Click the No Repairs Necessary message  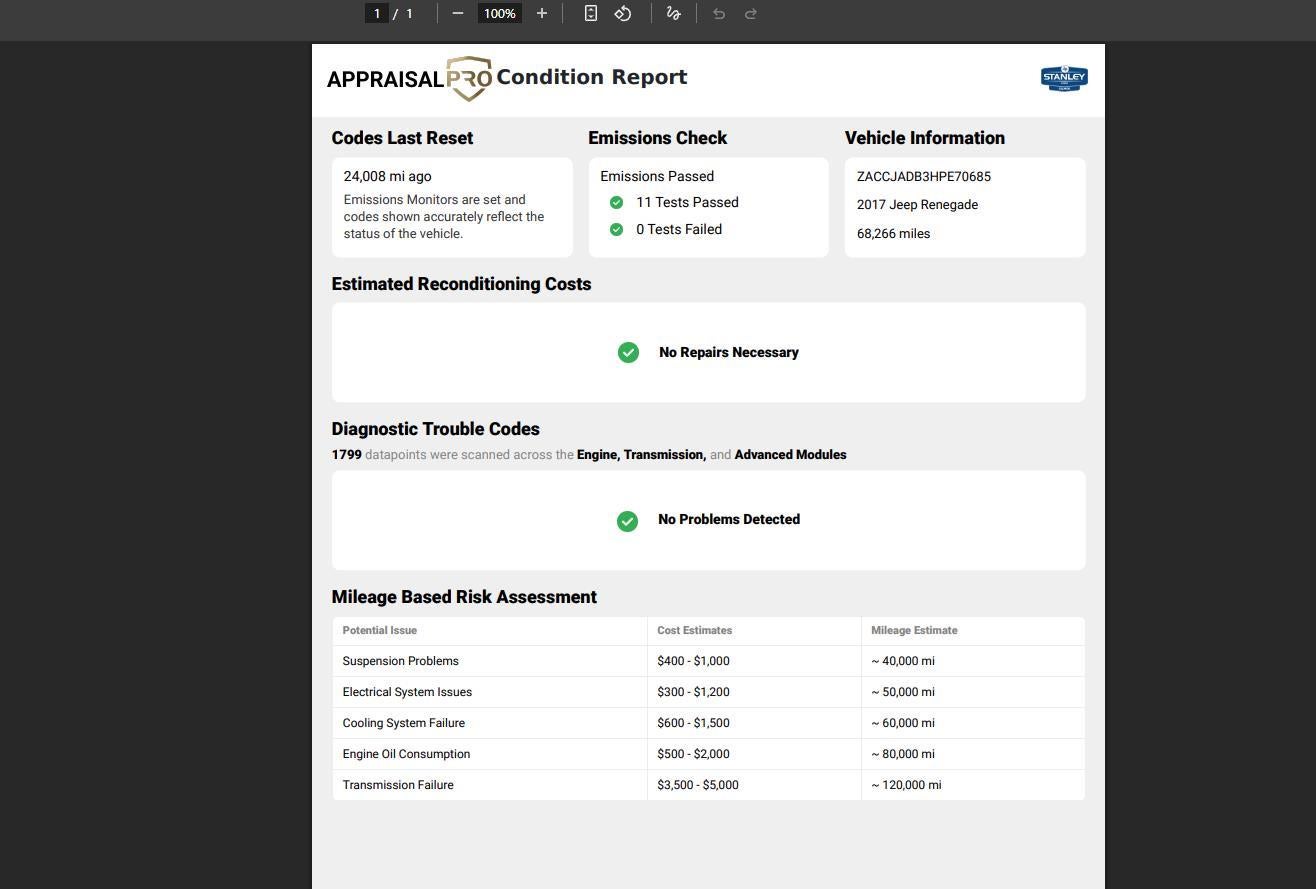[729, 353]
